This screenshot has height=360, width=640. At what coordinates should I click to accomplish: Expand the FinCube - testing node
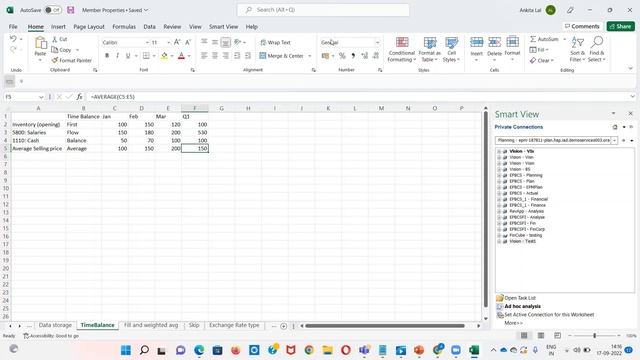(x=499, y=236)
